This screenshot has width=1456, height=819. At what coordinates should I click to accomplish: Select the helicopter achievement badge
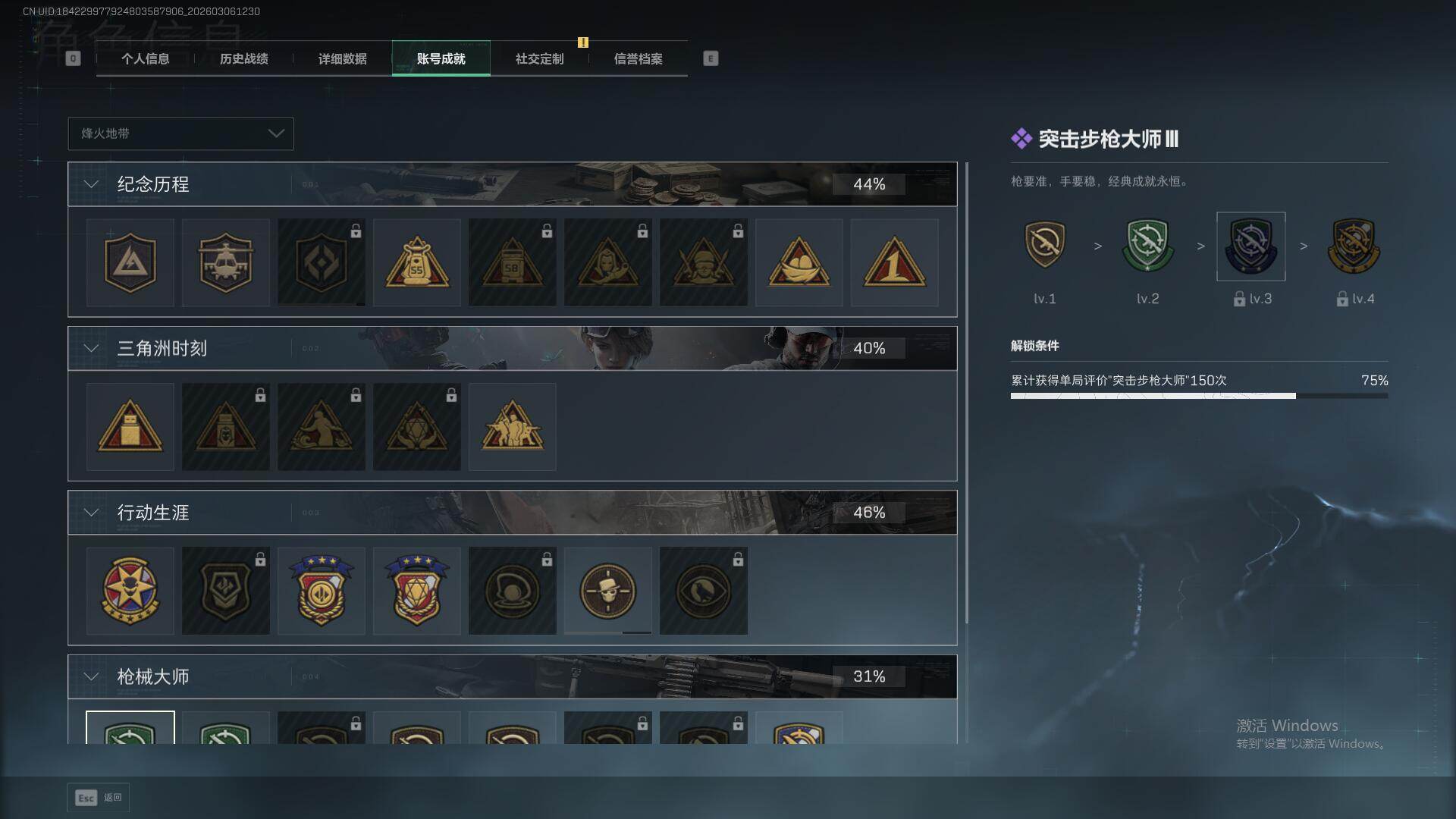(x=225, y=263)
